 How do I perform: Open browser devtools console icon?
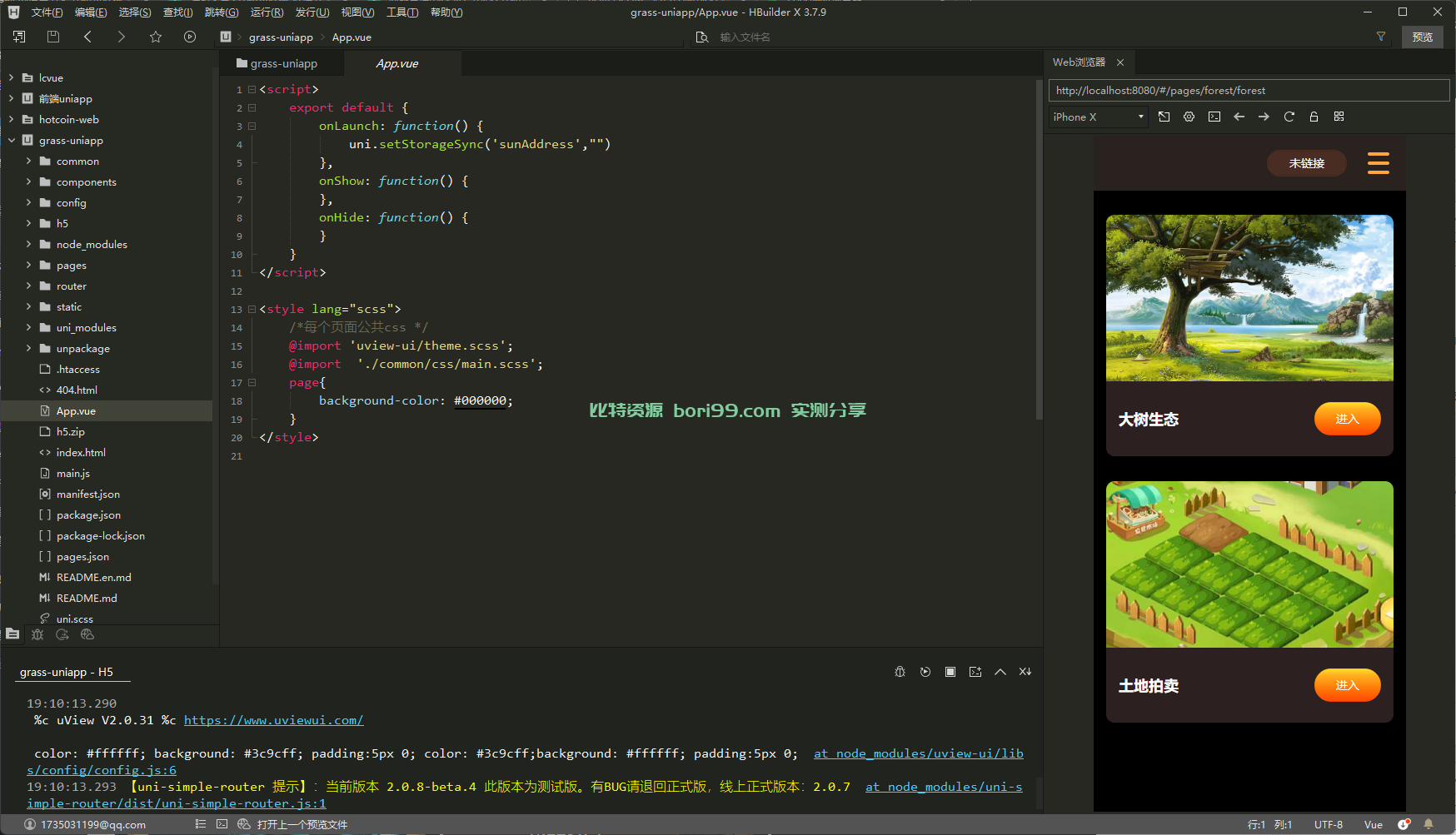pyautogui.click(x=1214, y=117)
